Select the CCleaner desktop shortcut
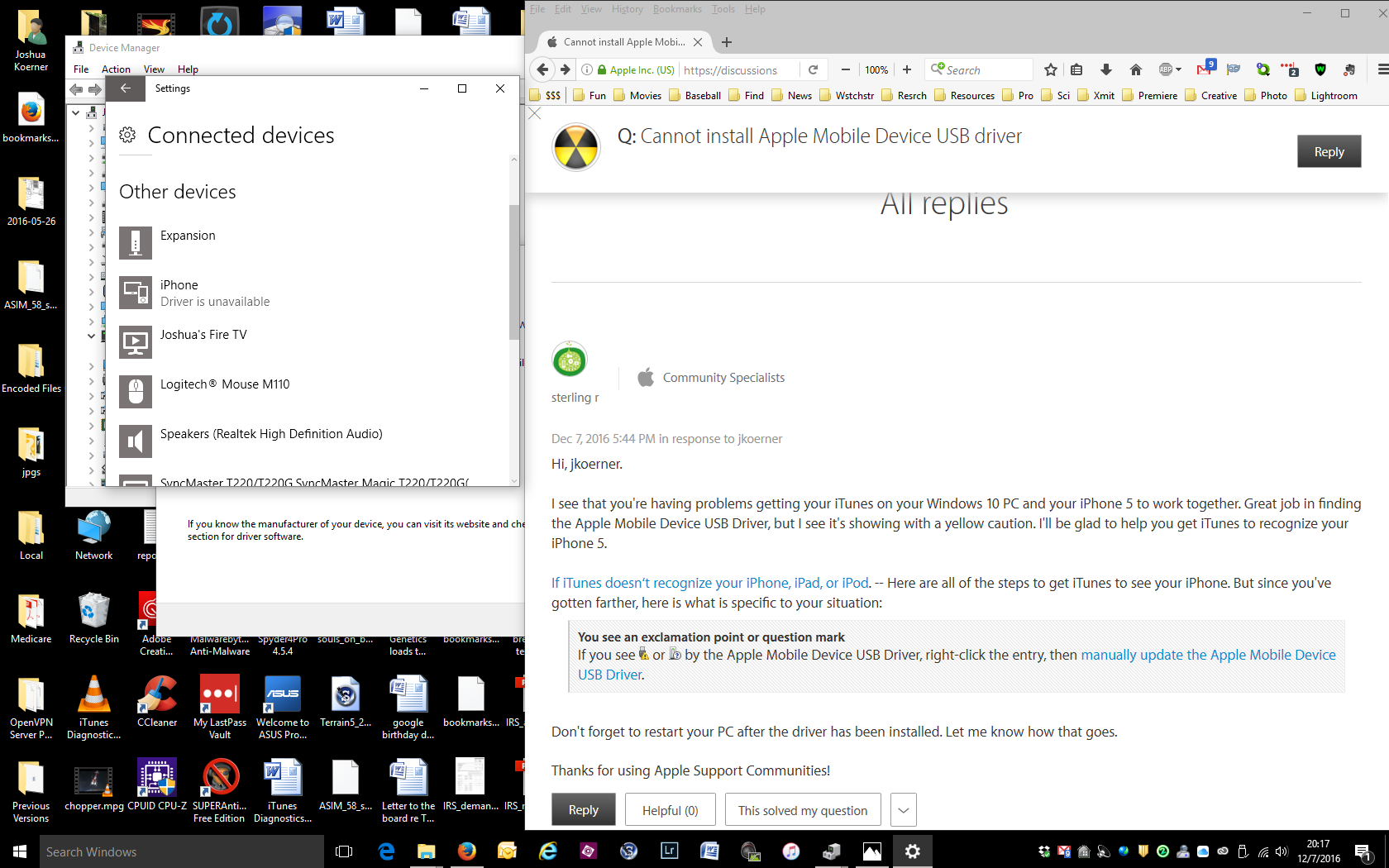This screenshot has width=1389, height=868. pos(157,702)
